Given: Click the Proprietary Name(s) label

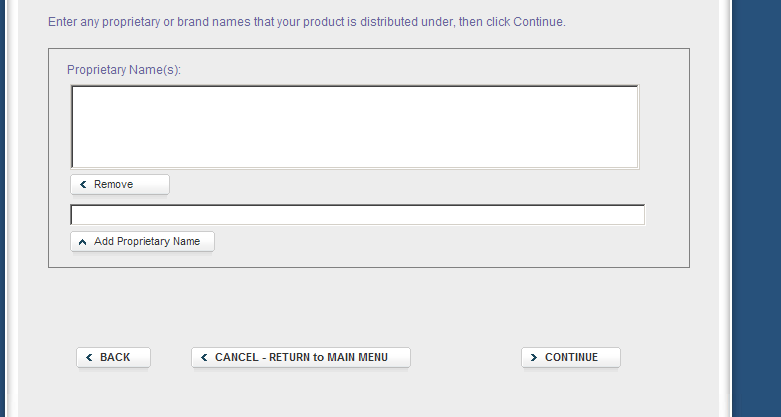Looking at the screenshot, I should pyautogui.click(x=124, y=70).
